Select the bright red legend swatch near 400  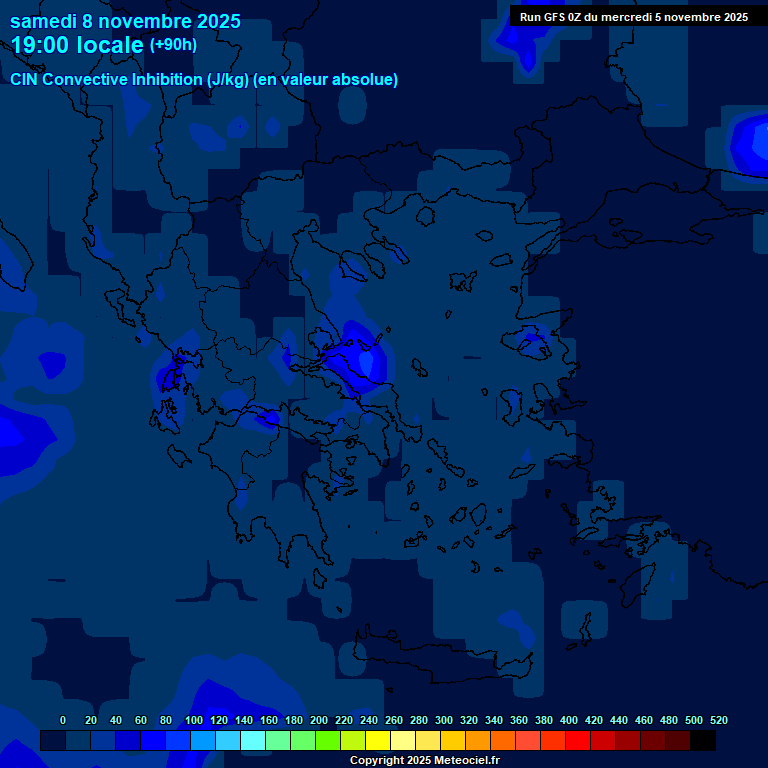tap(577, 740)
